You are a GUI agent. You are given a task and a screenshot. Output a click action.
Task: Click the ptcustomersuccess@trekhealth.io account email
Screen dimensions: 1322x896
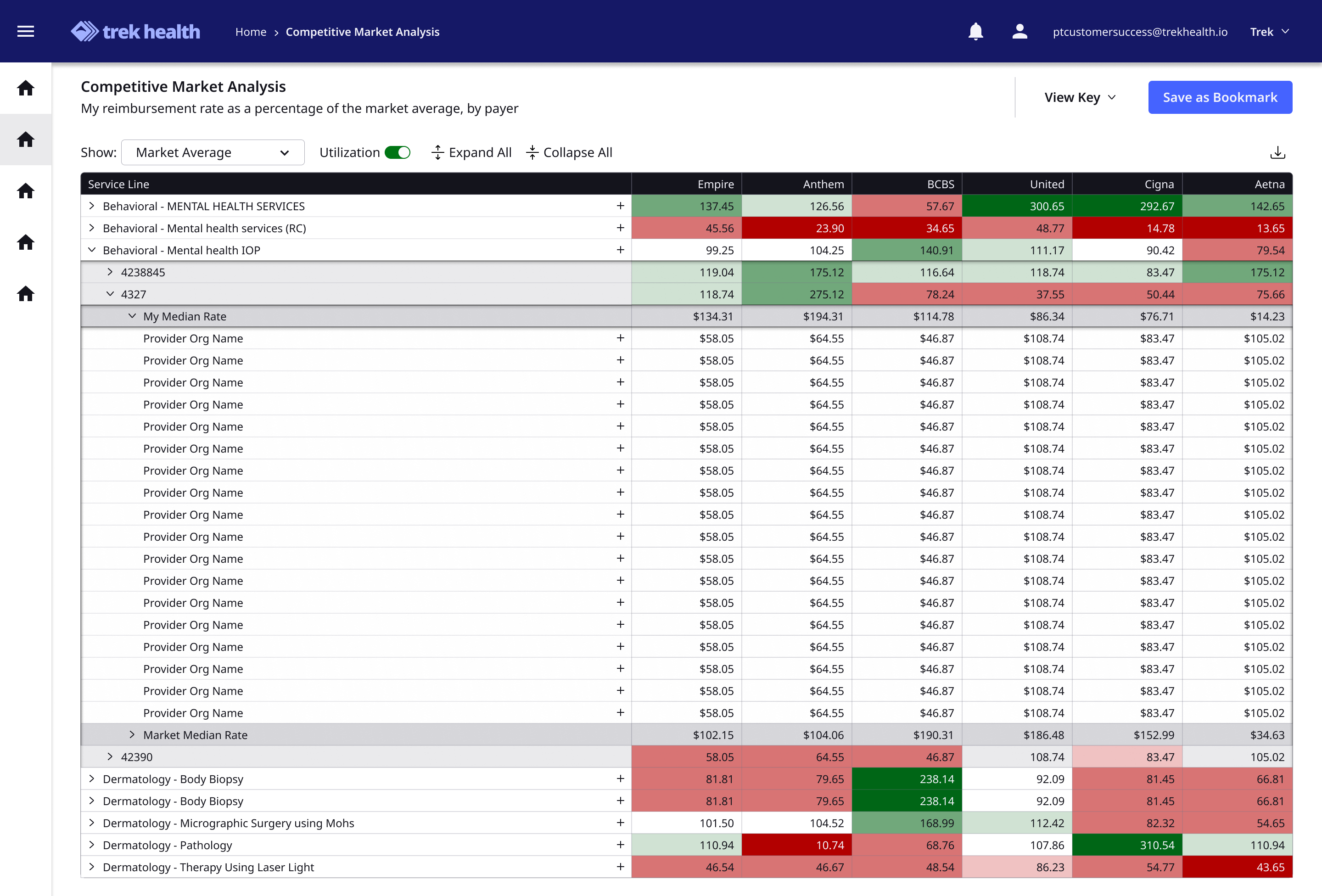[x=1140, y=32]
